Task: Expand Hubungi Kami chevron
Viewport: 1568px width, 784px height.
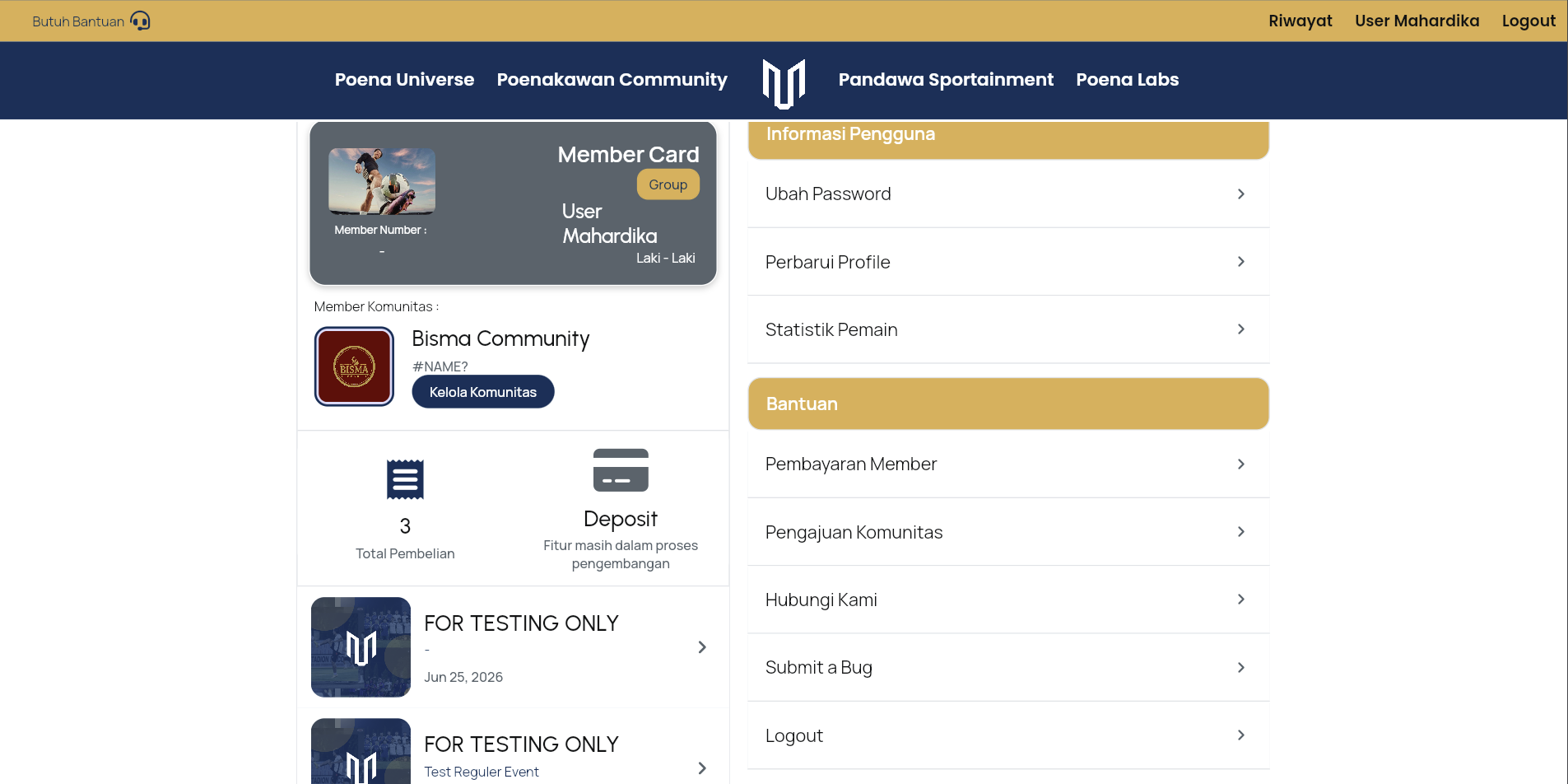Action: 1241,600
